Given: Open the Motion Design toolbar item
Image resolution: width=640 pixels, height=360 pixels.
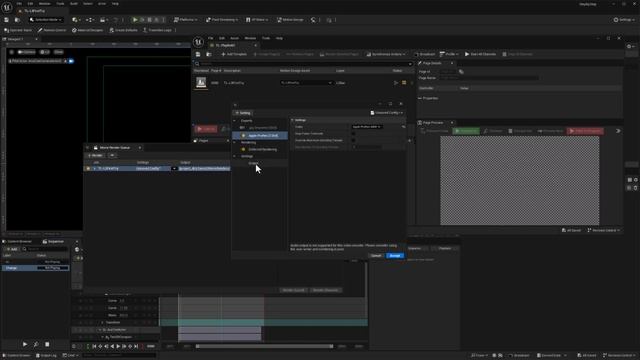Looking at the screenshot, I should [x=290, y=20].
